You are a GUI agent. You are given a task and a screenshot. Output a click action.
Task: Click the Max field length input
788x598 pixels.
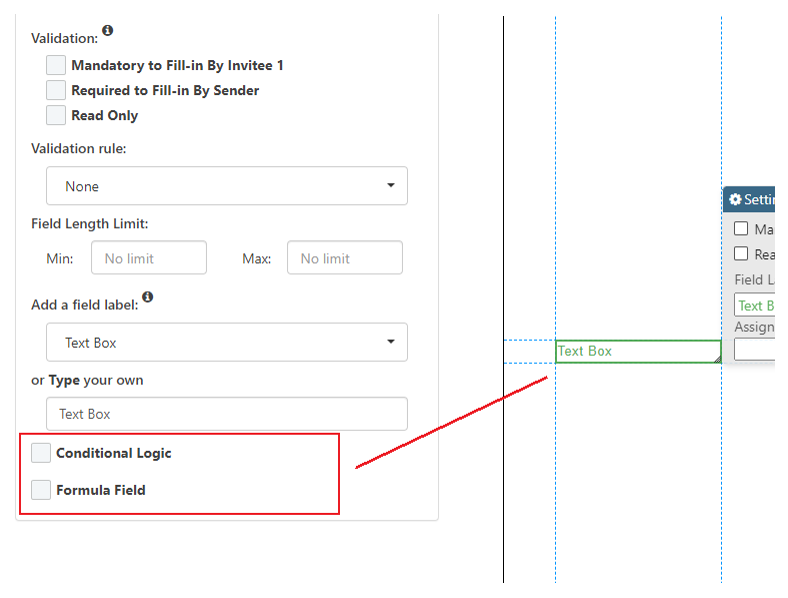point(345,258)
